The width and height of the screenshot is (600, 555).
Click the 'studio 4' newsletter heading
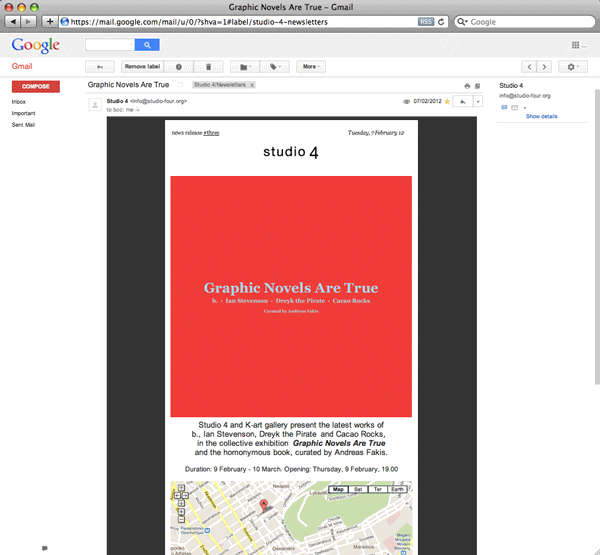291,152
